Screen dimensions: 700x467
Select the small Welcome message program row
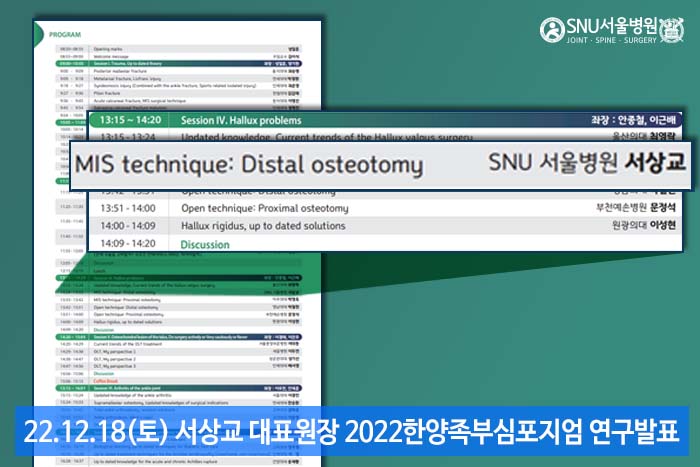click(179, 57)
